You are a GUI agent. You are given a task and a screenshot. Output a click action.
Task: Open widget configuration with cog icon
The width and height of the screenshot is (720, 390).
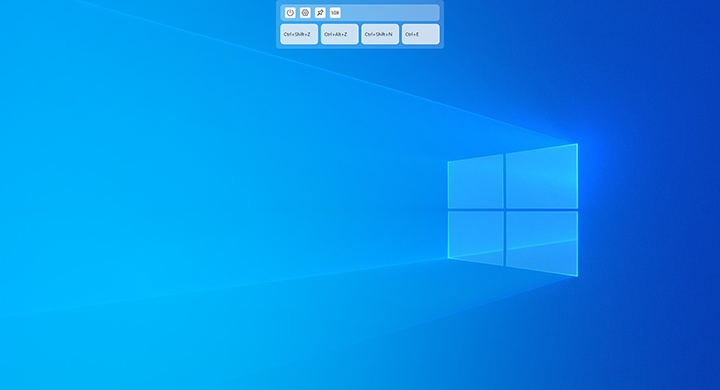[305, 13]
